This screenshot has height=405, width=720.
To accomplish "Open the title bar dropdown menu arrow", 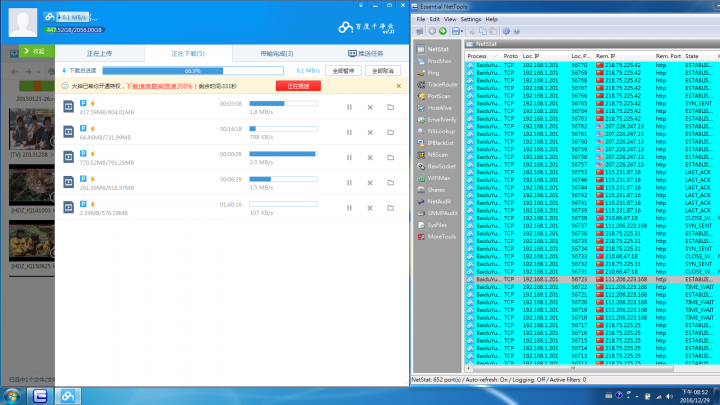I will tap(361, 5).
